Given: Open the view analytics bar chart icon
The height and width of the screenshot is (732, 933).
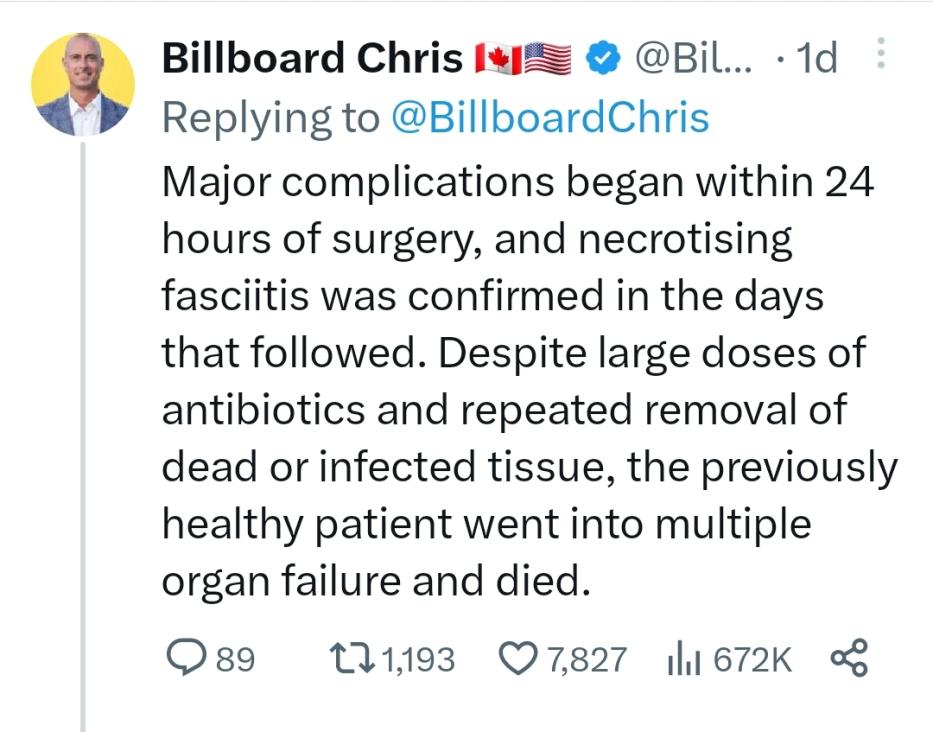Looking at the screenshot, I should (x=681, y=659).
